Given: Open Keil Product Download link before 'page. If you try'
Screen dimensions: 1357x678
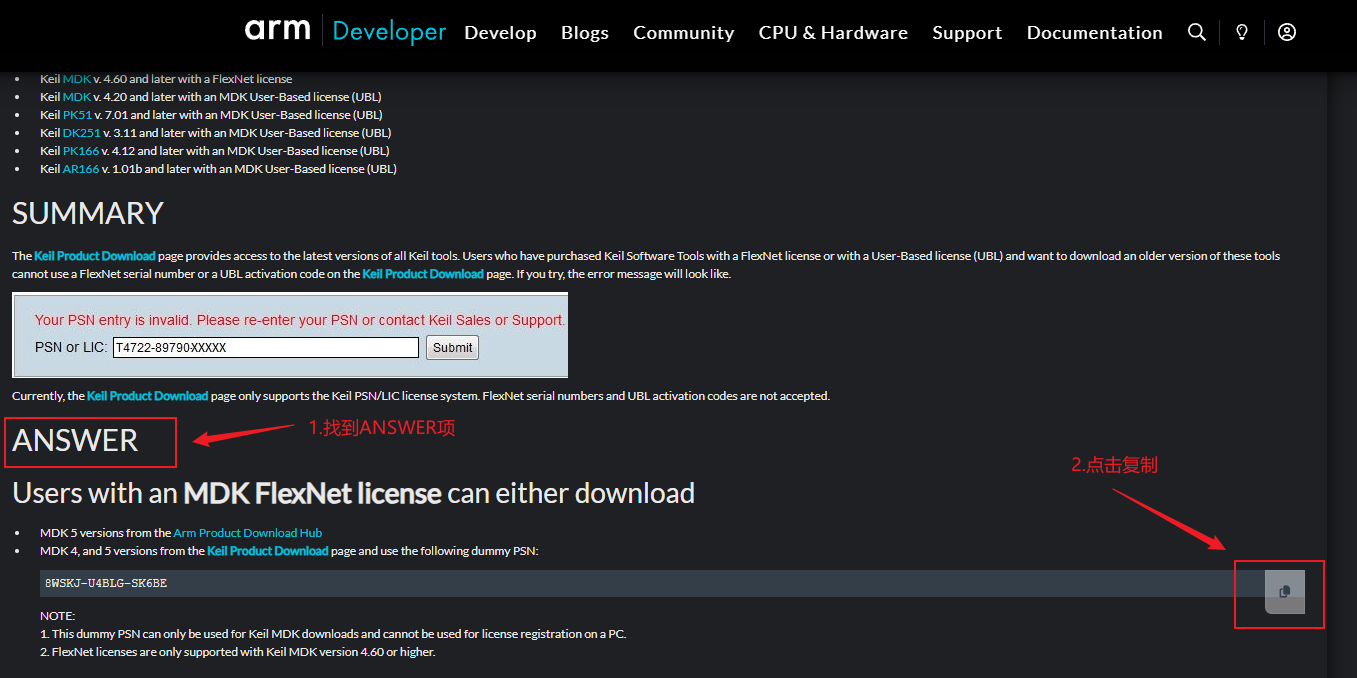Looking at the screenshot, I should click(x=423, y=274).
